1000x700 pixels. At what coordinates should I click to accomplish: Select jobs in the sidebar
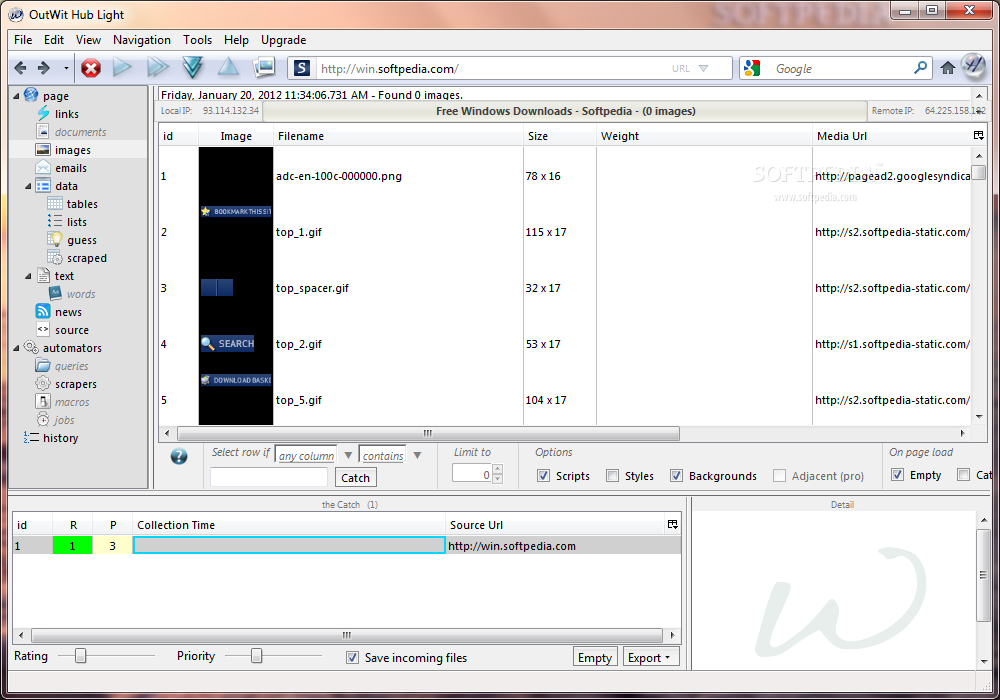click(x=64, y=420)
